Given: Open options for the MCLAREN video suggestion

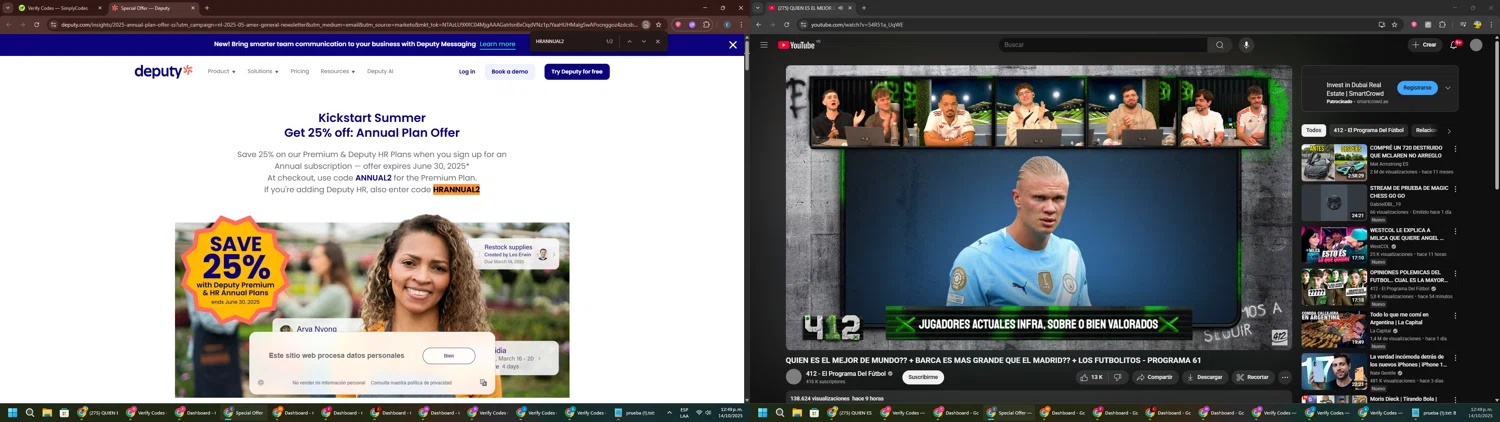Looking at the screenshot, I should (1455, 149).
